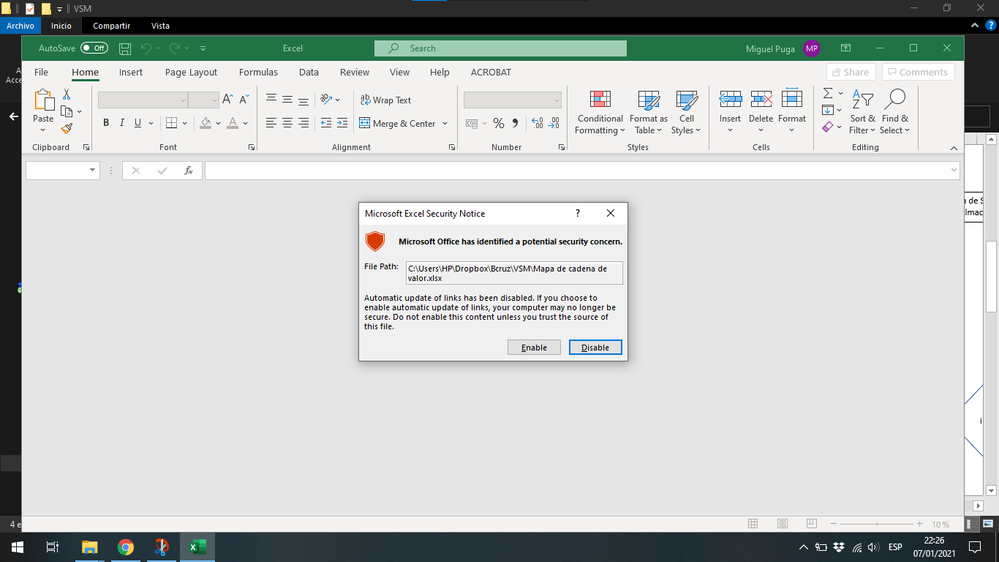999x562 pixels.
Task: Collapse the ribbon with chevron
Action: (x=954, y=148)
